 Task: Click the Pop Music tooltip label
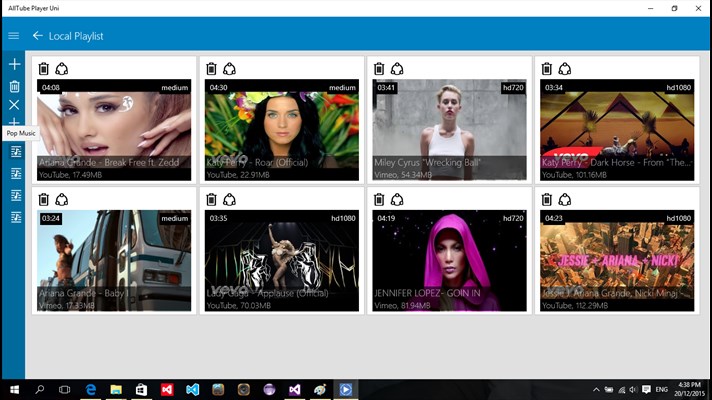(21, 133)
